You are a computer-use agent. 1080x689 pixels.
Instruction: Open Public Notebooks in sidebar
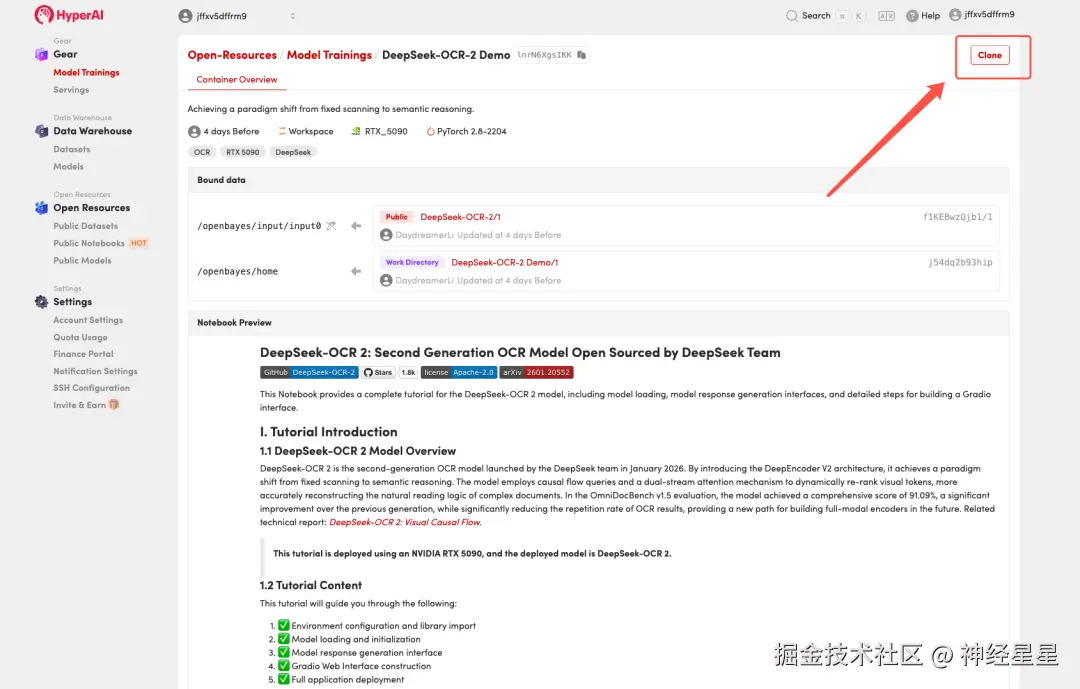(x=89, y=243)
